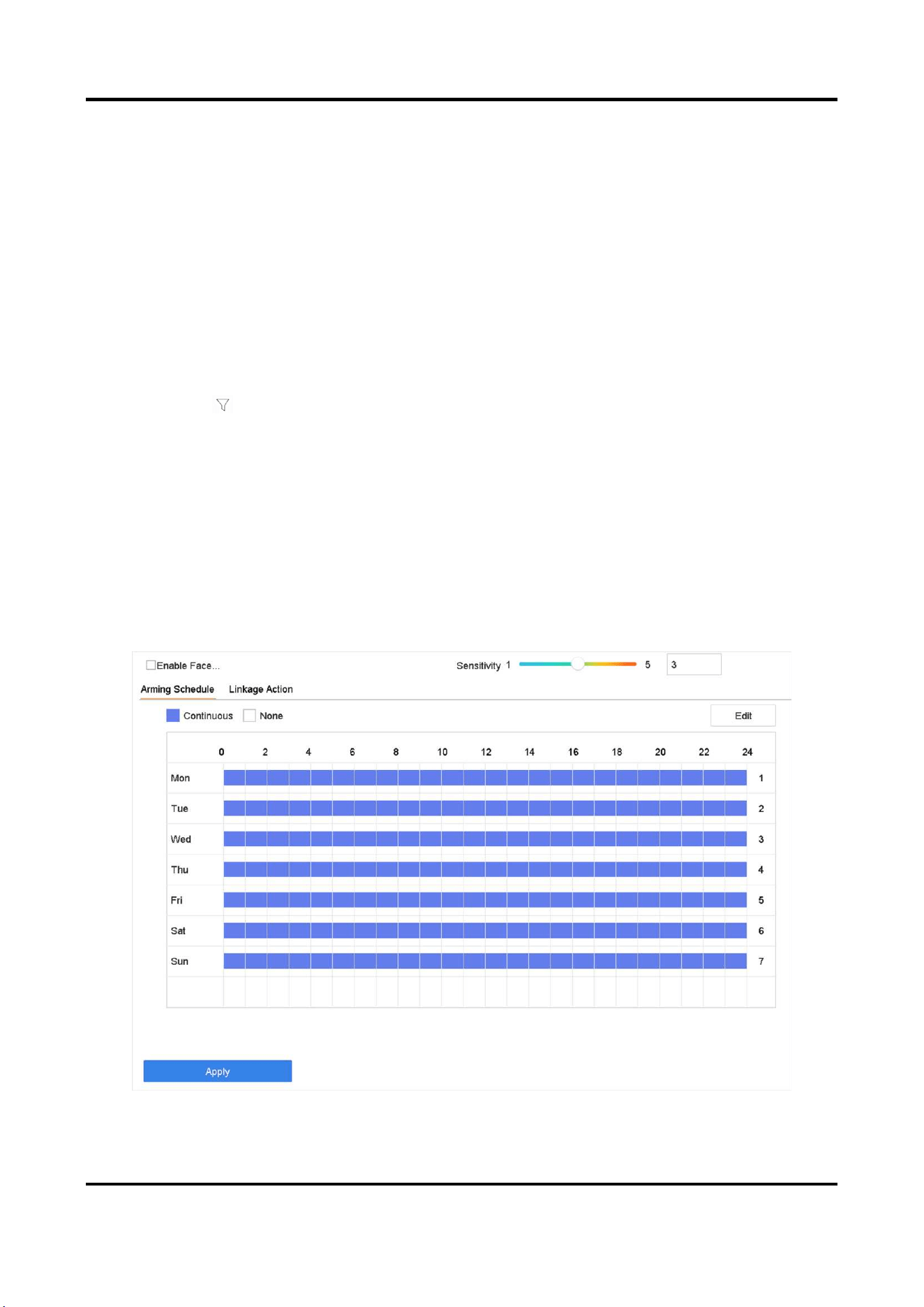
Task: Click the Edit schedule button
Action: point(743,716)
